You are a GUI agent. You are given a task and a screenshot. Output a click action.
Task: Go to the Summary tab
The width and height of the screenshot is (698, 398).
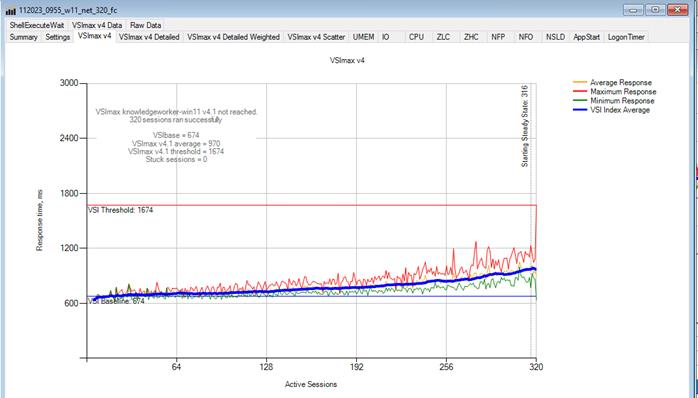[24, 37]
